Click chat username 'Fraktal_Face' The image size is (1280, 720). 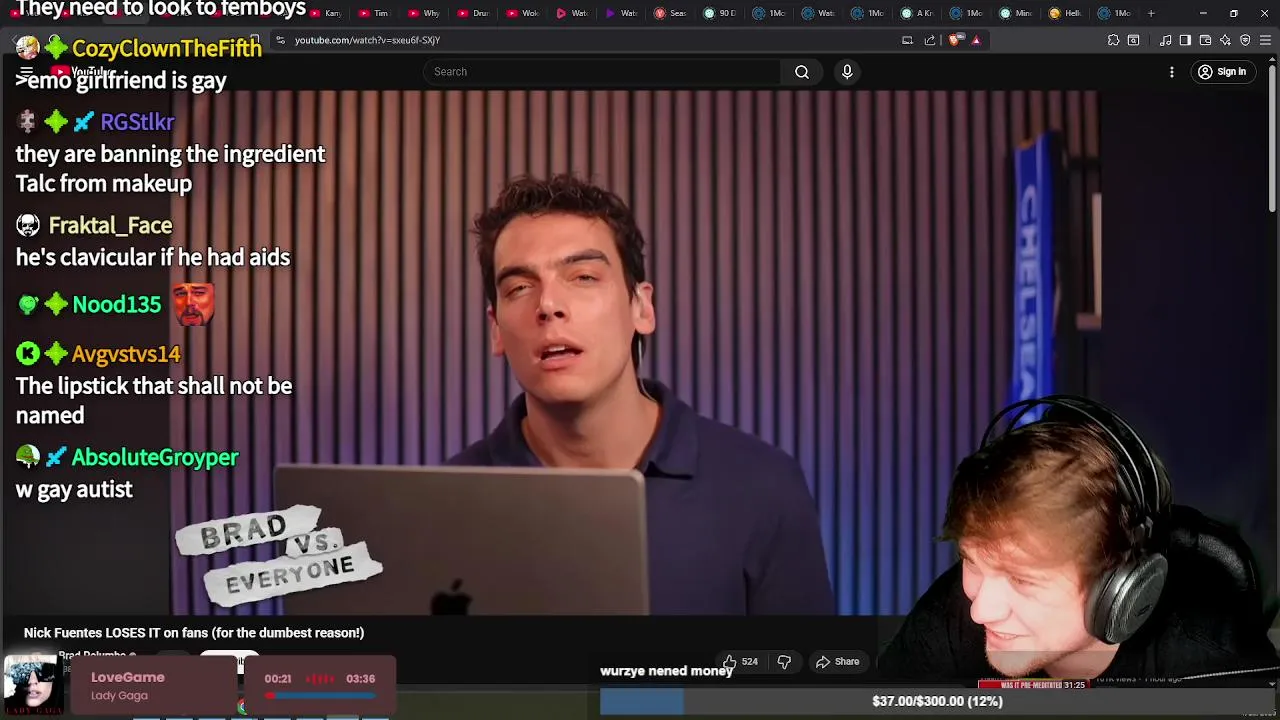pyautogui.click(x=110, y=225)
